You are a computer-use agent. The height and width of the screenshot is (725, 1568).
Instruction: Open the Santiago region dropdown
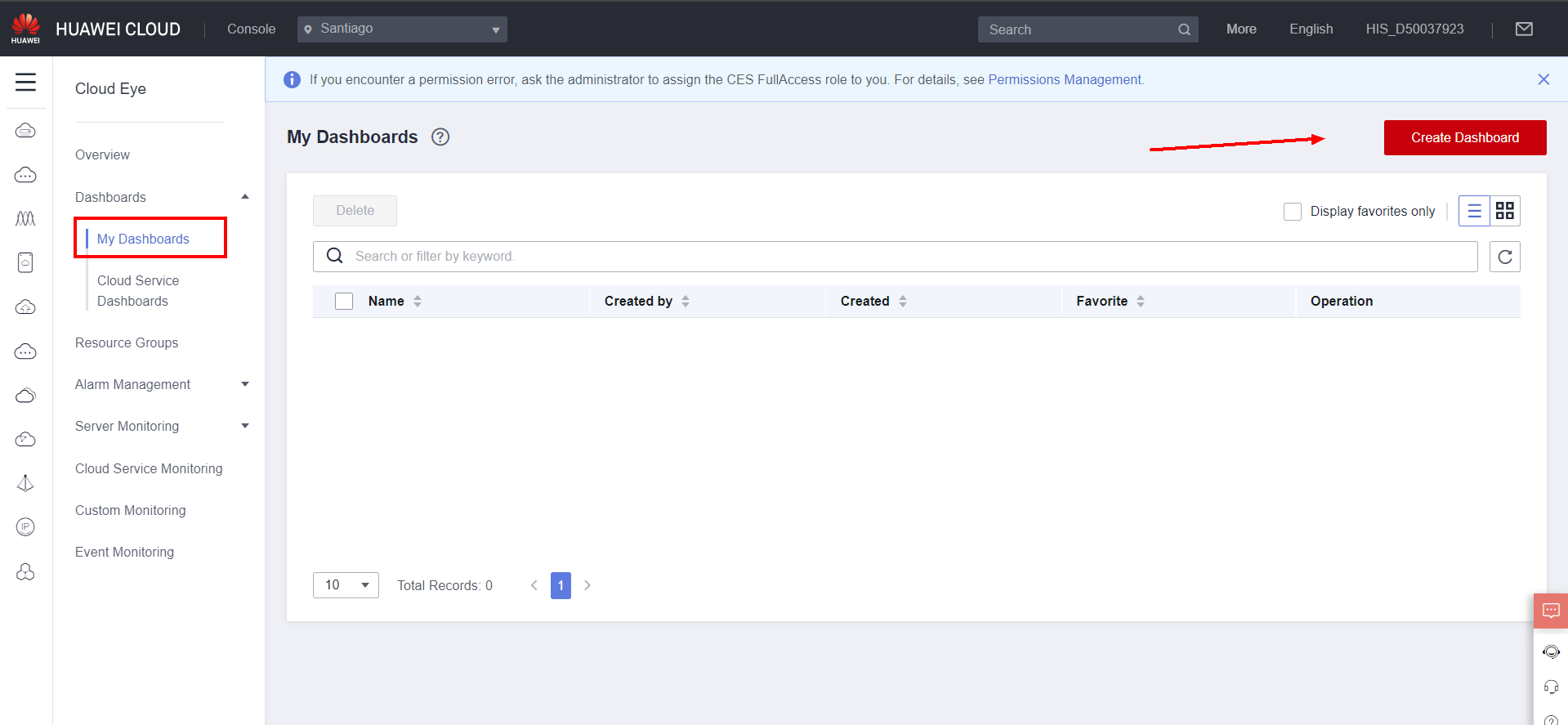[x=402, y=29]
